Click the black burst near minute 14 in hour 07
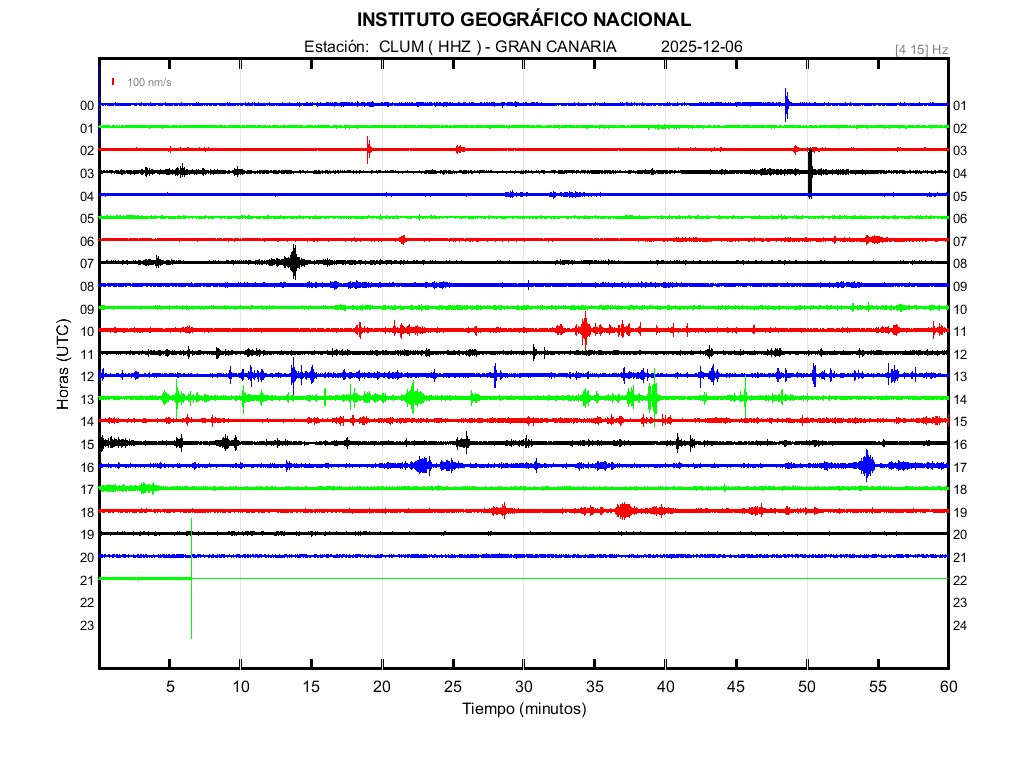 (294, 262)
